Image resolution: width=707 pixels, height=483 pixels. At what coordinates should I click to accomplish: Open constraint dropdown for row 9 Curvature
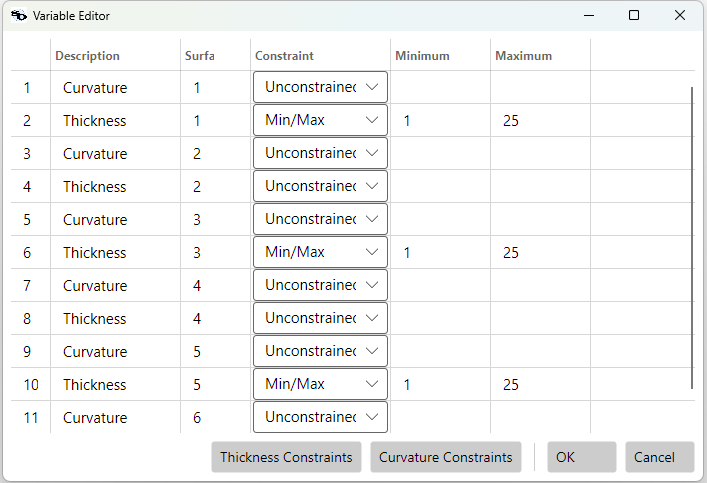tap(320, 351)
